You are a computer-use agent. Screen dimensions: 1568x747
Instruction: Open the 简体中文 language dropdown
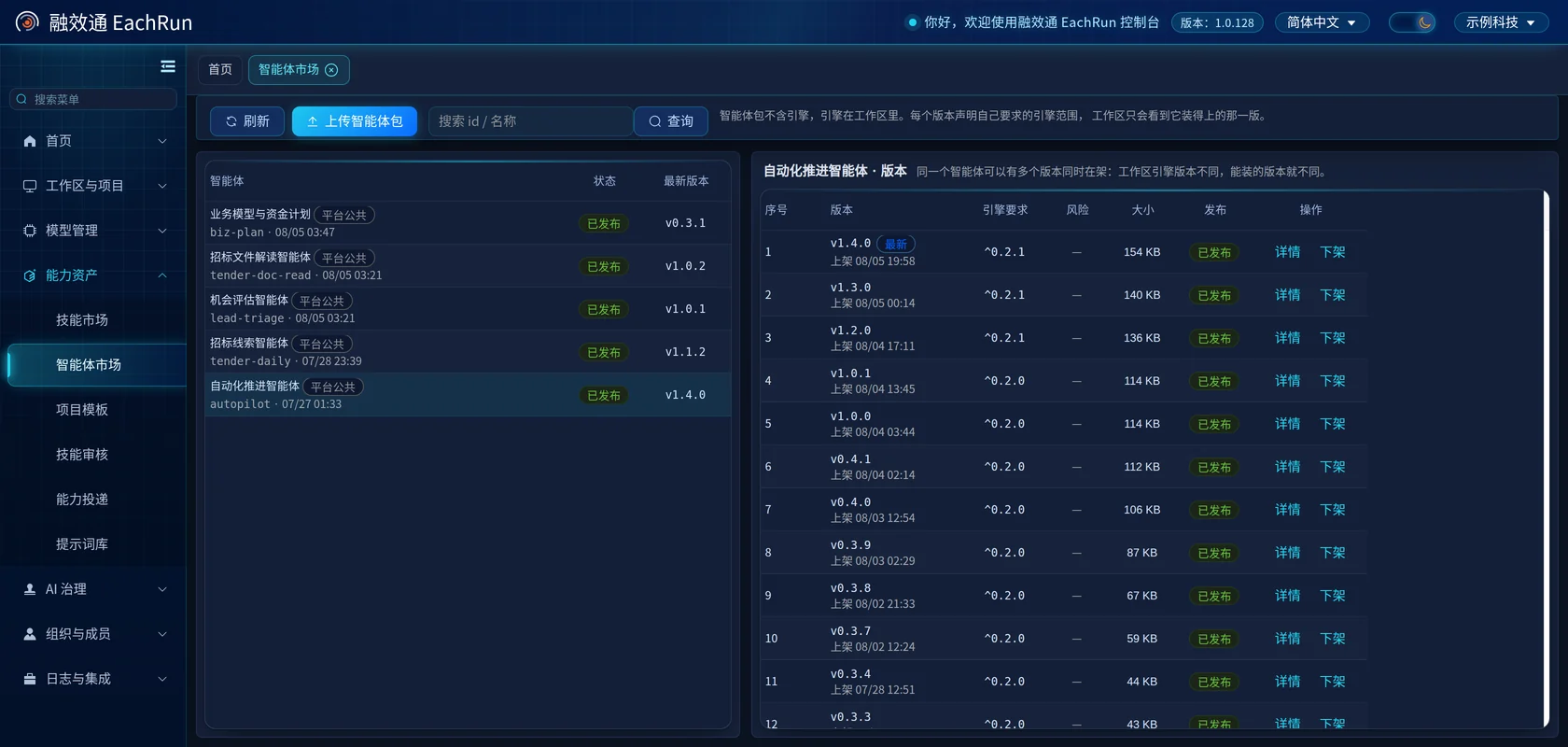click(1322, 22)
